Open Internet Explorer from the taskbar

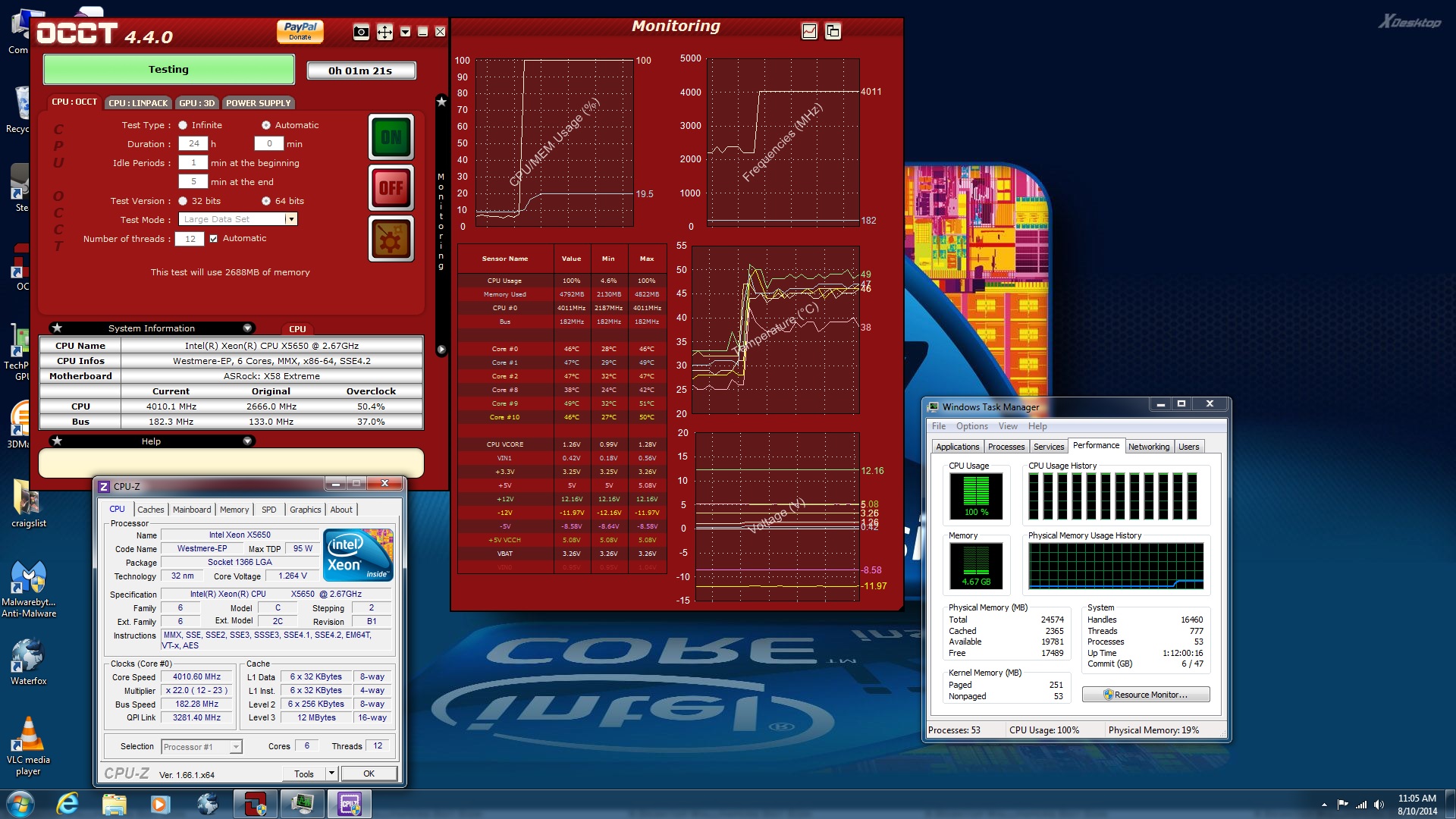tap(67, 804)
